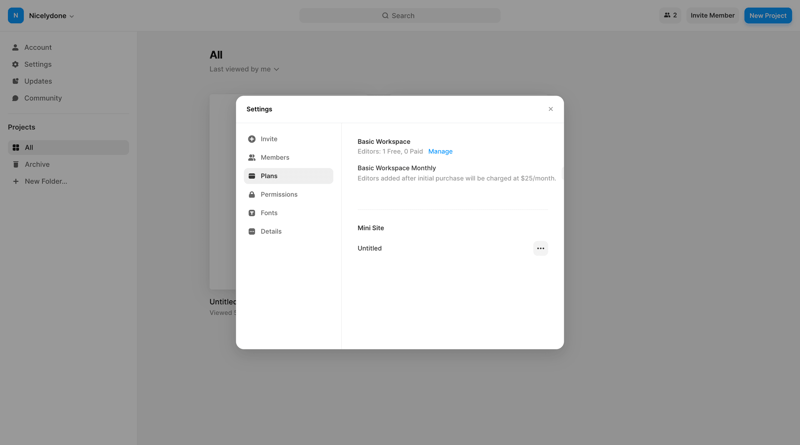Click the New Project button

[x=768, y=15]
